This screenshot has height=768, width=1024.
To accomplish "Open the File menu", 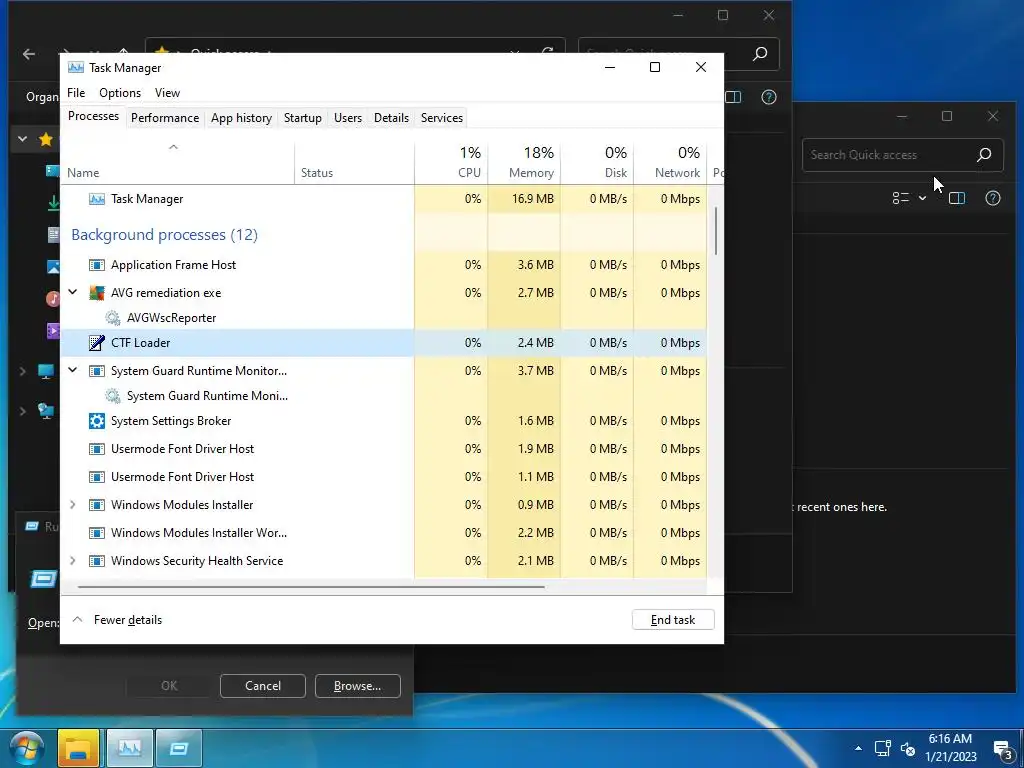I will [x=76, y=93].
